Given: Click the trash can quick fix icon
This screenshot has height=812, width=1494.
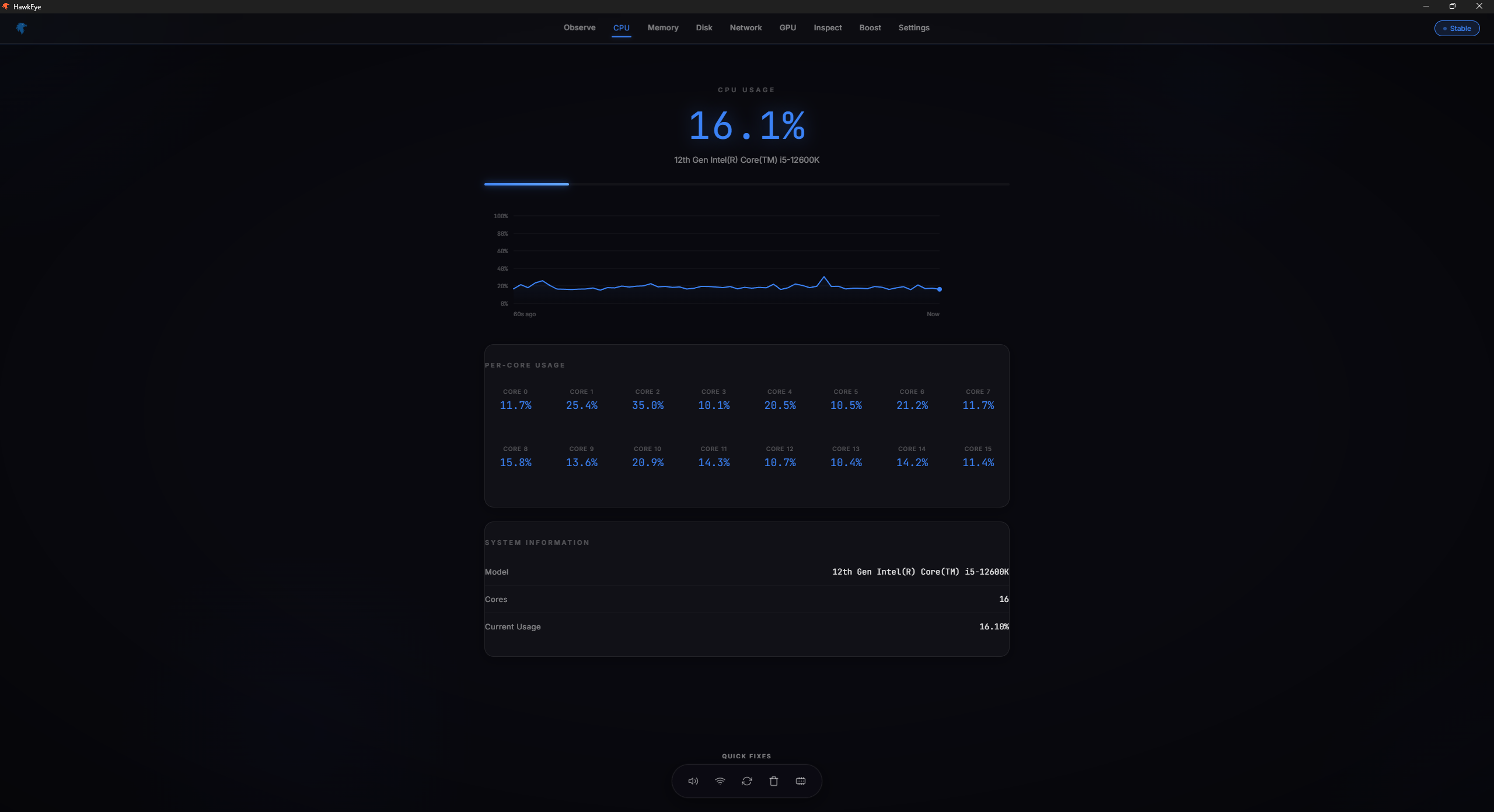Looking at the screenshot, I should point(773,781).
